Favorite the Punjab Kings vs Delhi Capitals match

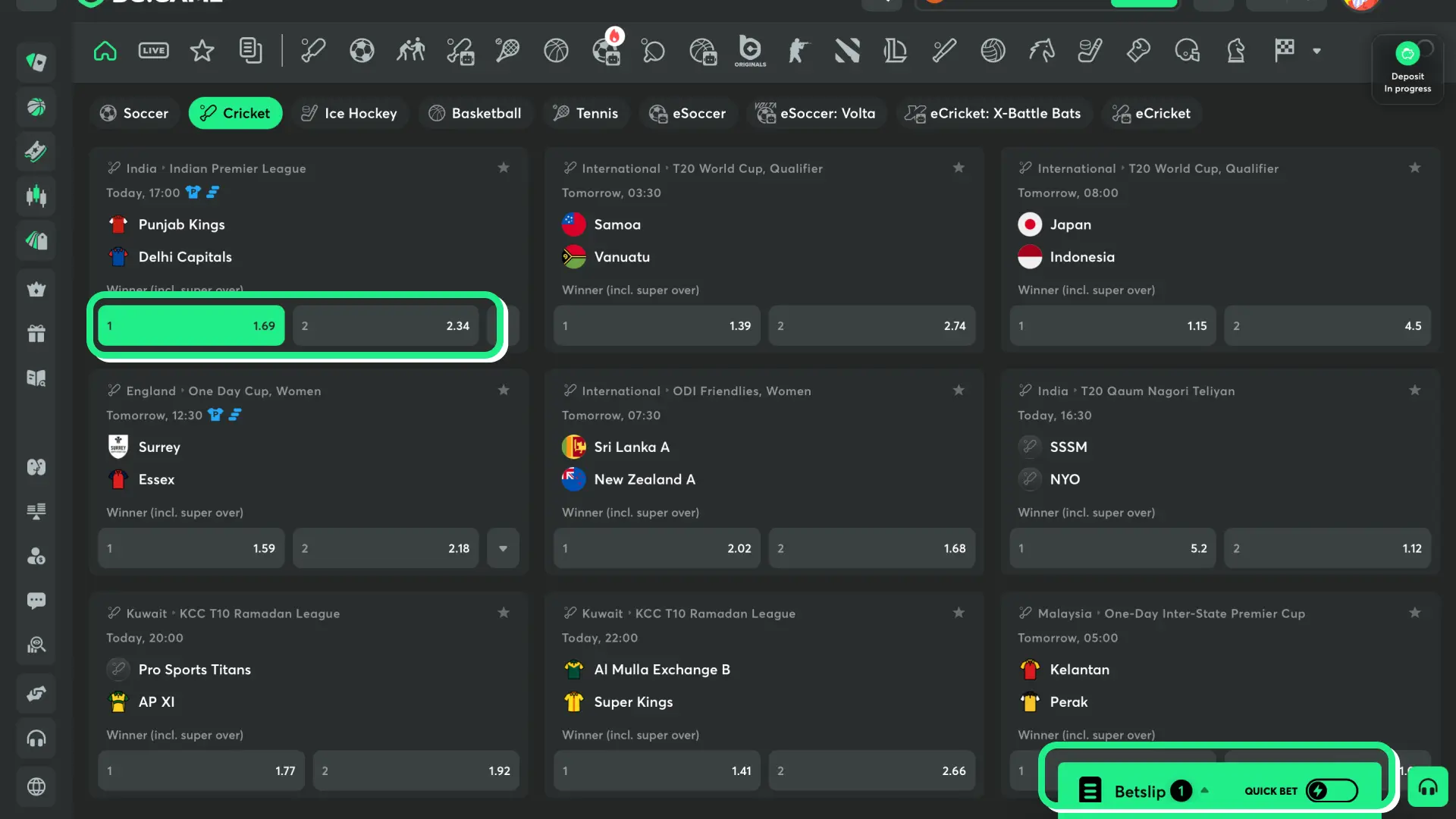[504, 168]
